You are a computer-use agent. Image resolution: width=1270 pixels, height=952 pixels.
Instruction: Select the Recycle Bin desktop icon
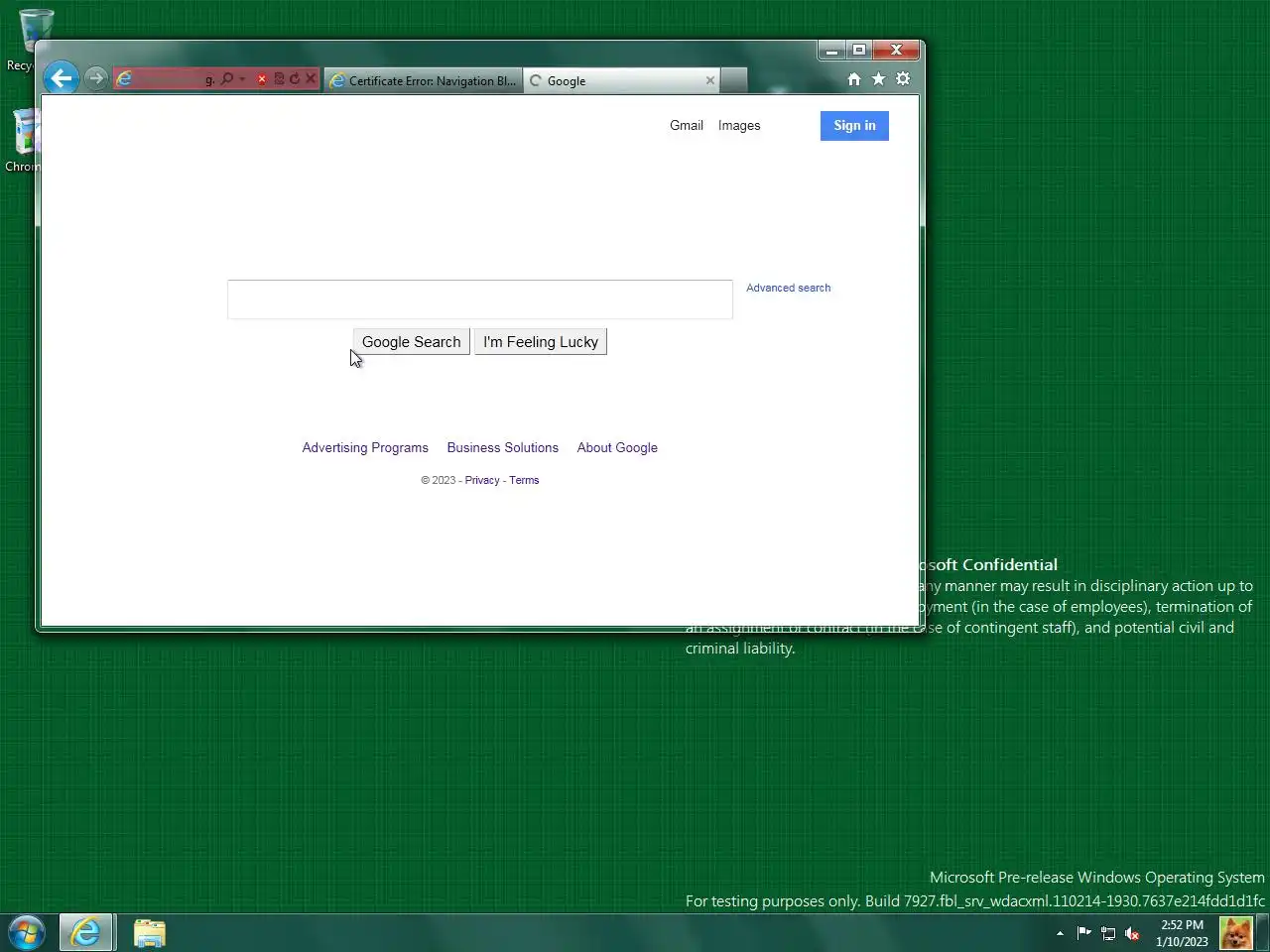click(x=34, y=40)
